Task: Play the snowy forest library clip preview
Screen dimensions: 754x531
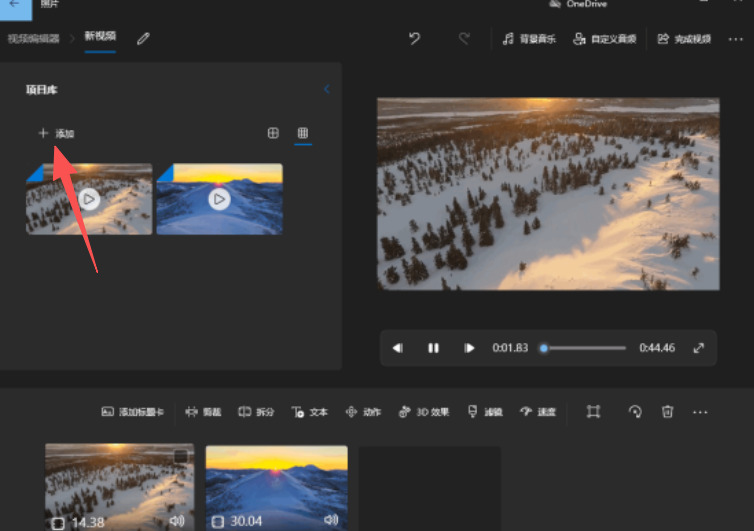Action: [x=89, y=199]
